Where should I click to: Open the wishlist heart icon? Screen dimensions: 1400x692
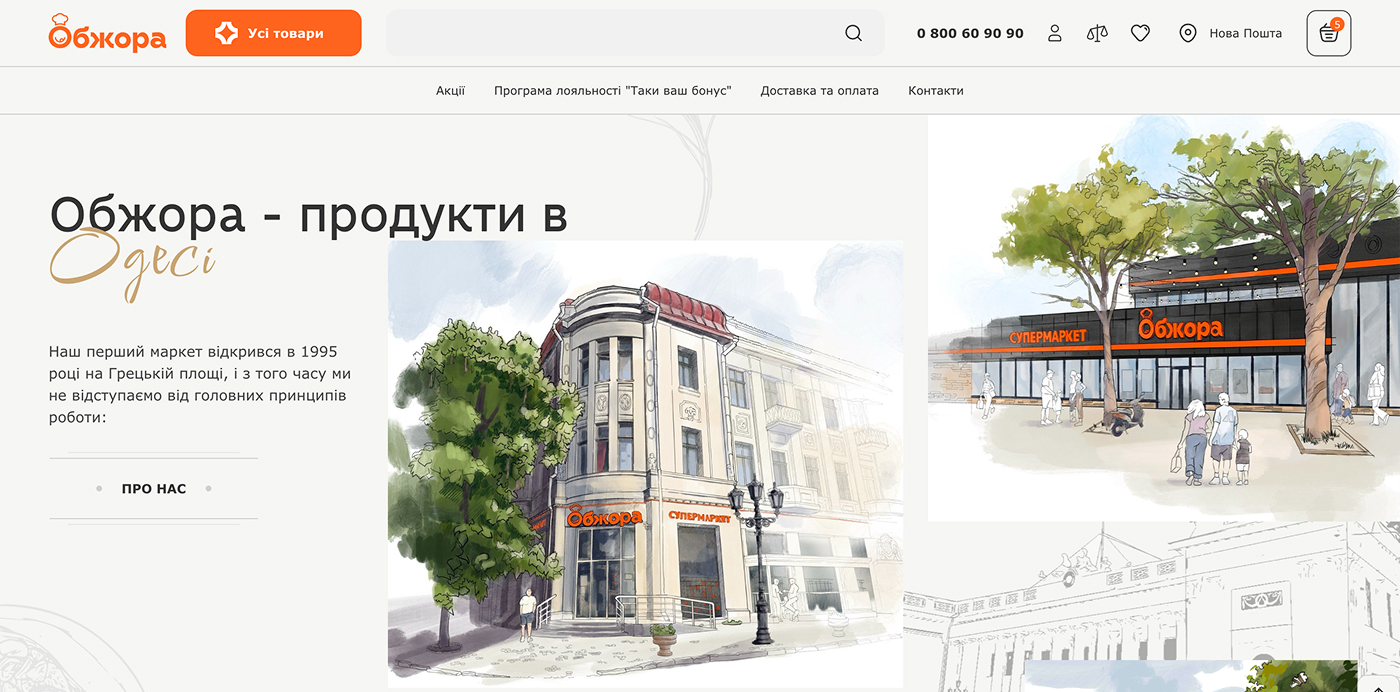(x=1140, y=33)
